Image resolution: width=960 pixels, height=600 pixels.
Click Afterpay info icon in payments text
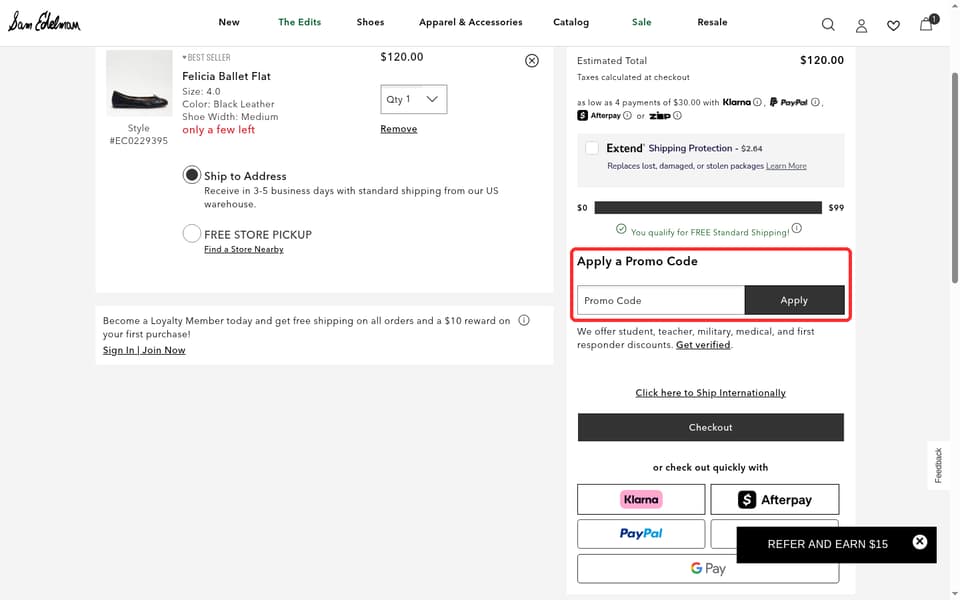[627, 115]
